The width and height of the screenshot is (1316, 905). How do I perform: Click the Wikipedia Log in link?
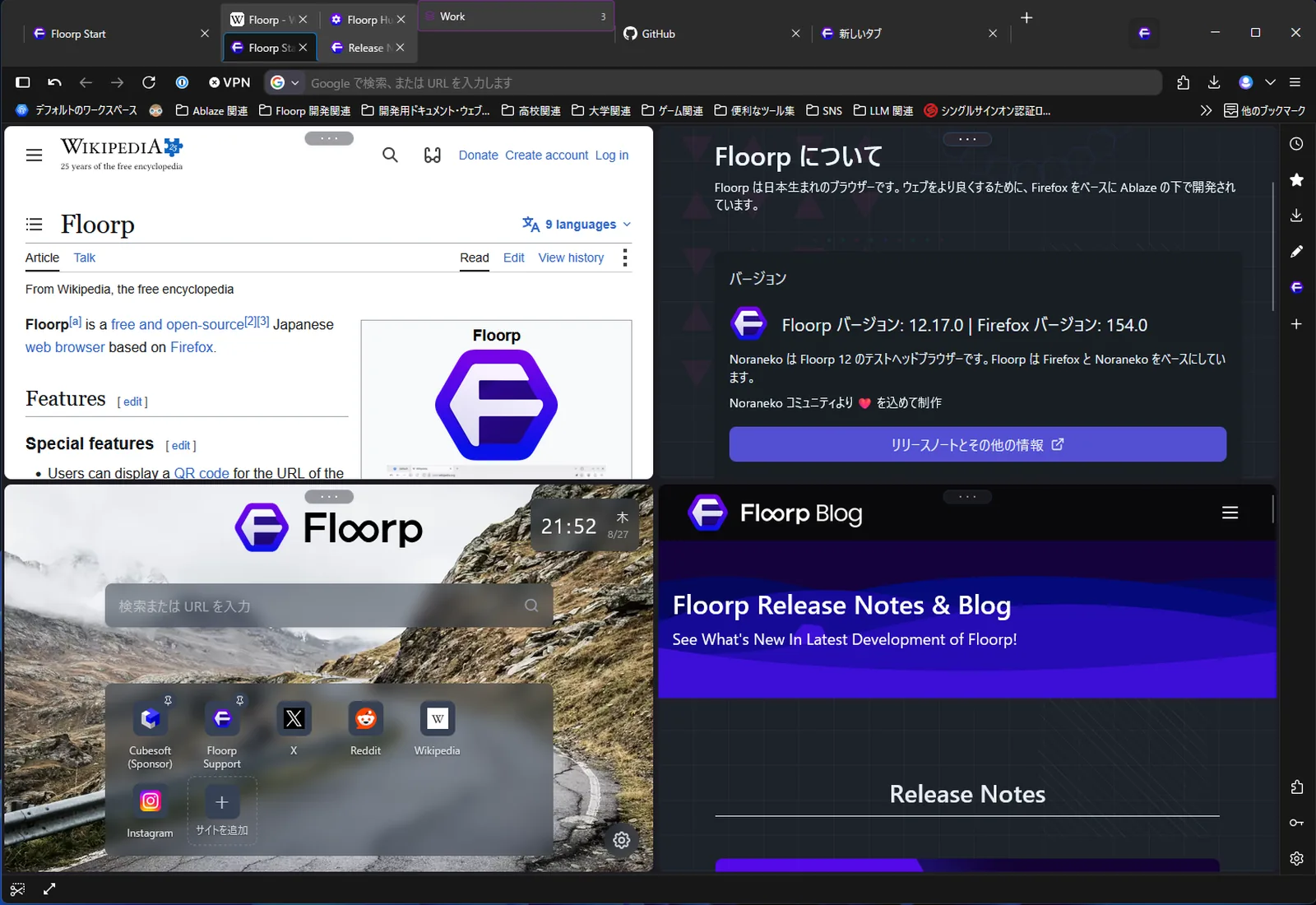pos(612,155)
